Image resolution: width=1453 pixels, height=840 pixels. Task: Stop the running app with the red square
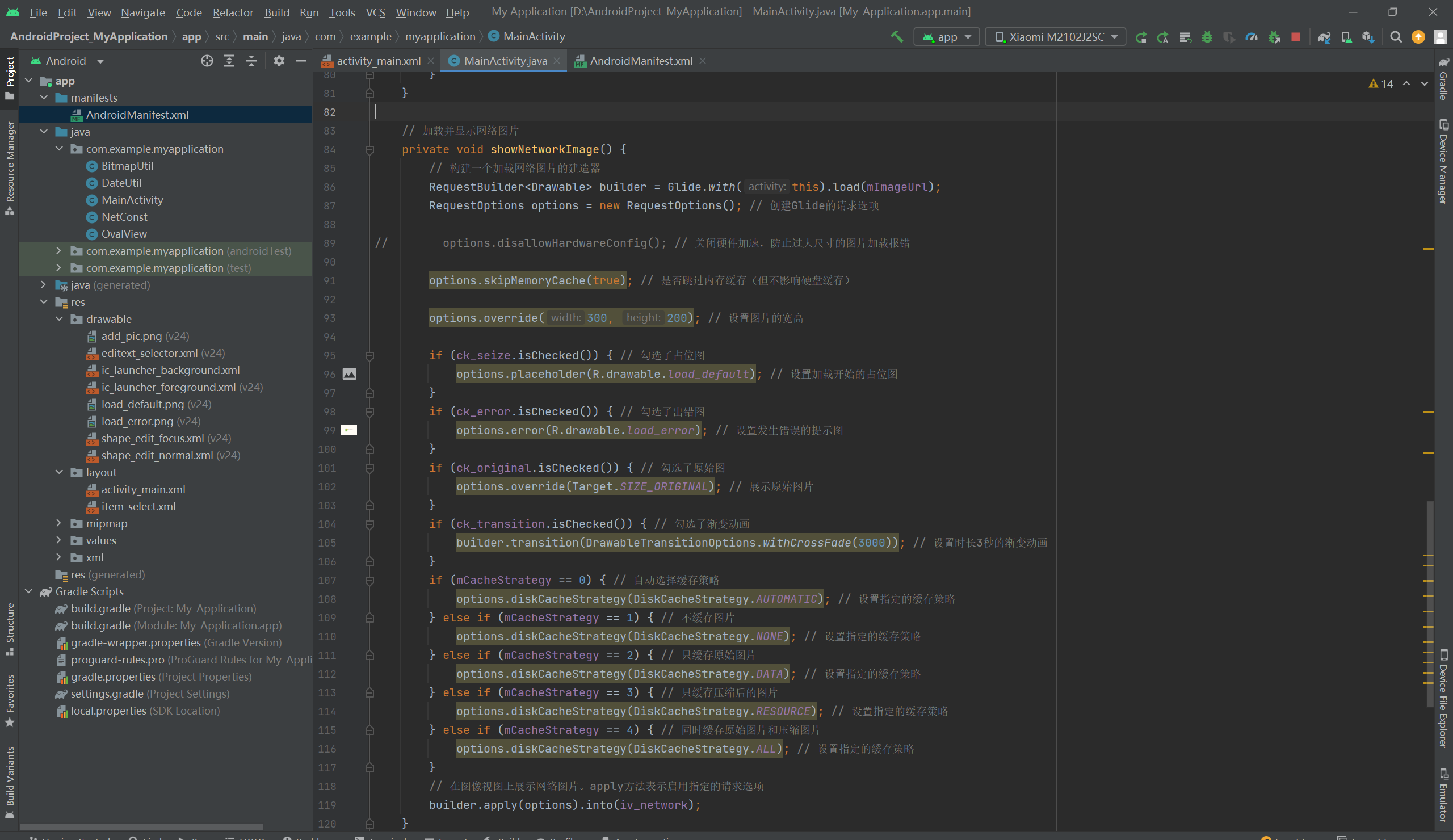tap(1296, 37)
